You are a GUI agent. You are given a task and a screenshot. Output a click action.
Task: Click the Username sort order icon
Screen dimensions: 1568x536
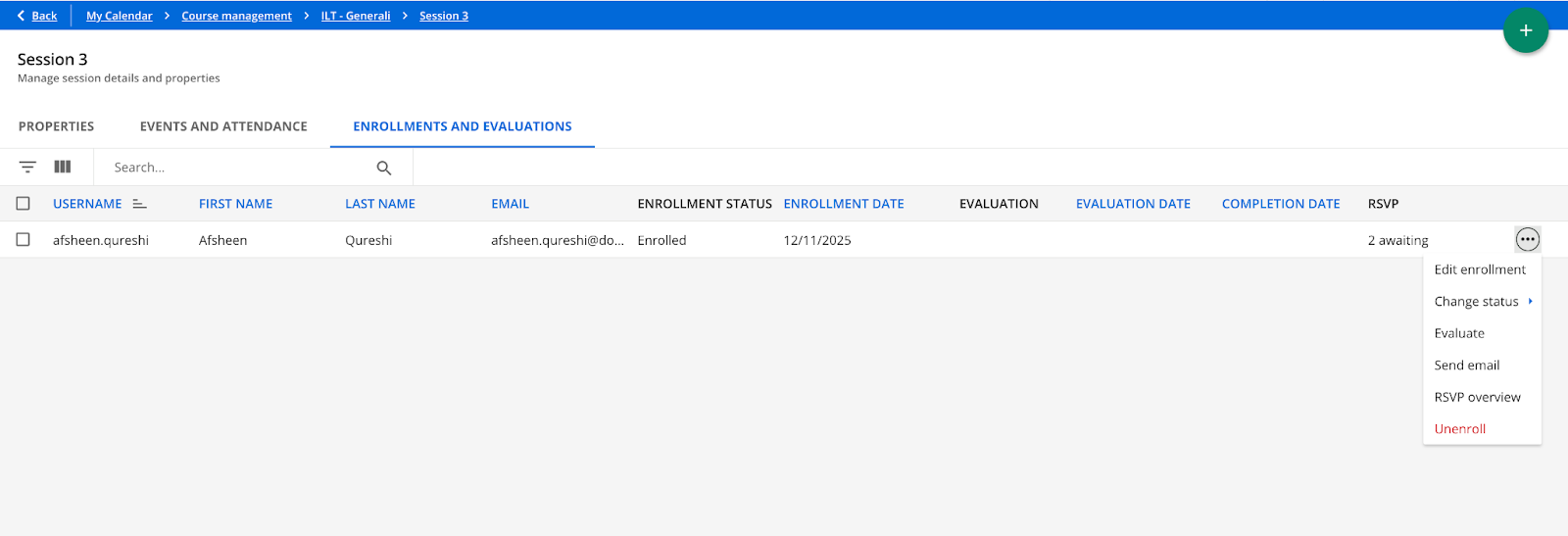click(x=139, y=204)
